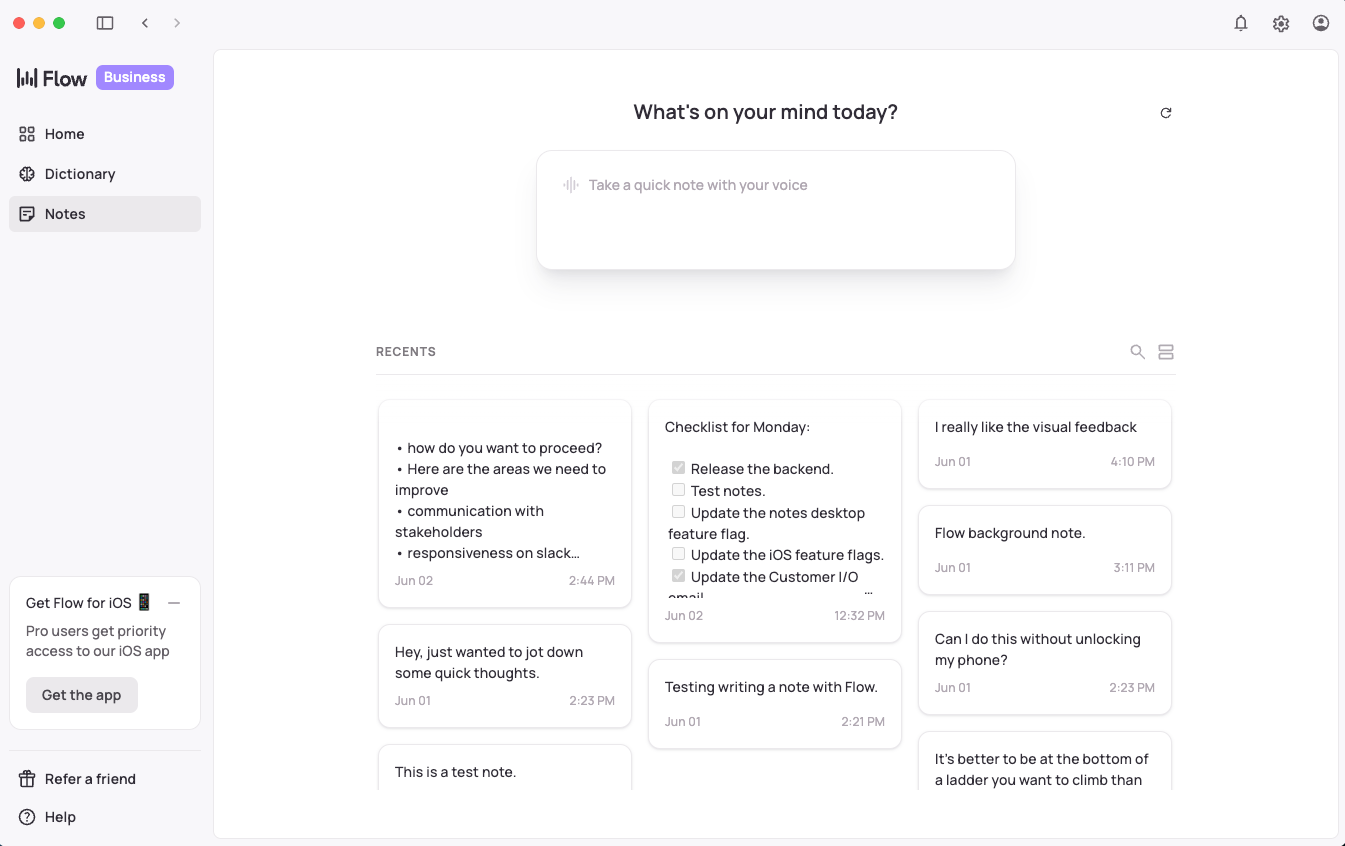
Task: Collapse the 'Get Flow for iOS' promo
Action: click(174, 602)
